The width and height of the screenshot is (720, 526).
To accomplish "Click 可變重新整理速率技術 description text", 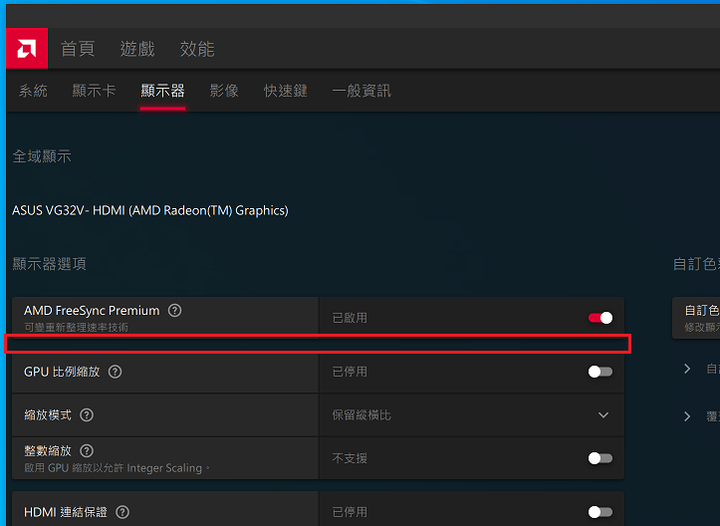I will pos(76,327).
